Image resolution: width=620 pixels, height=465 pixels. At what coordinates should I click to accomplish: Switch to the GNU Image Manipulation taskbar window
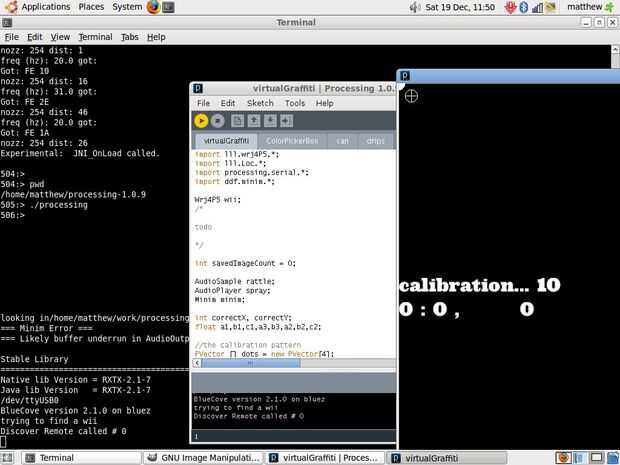203,458
